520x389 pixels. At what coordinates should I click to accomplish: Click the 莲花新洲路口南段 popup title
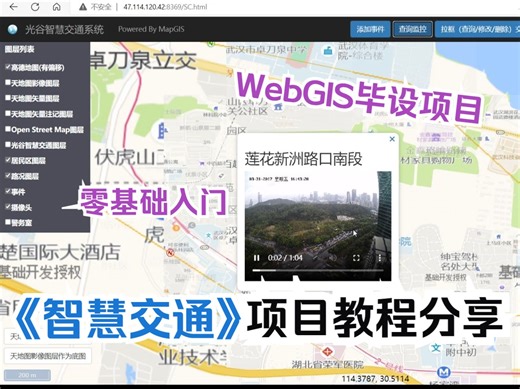point(303,159)
